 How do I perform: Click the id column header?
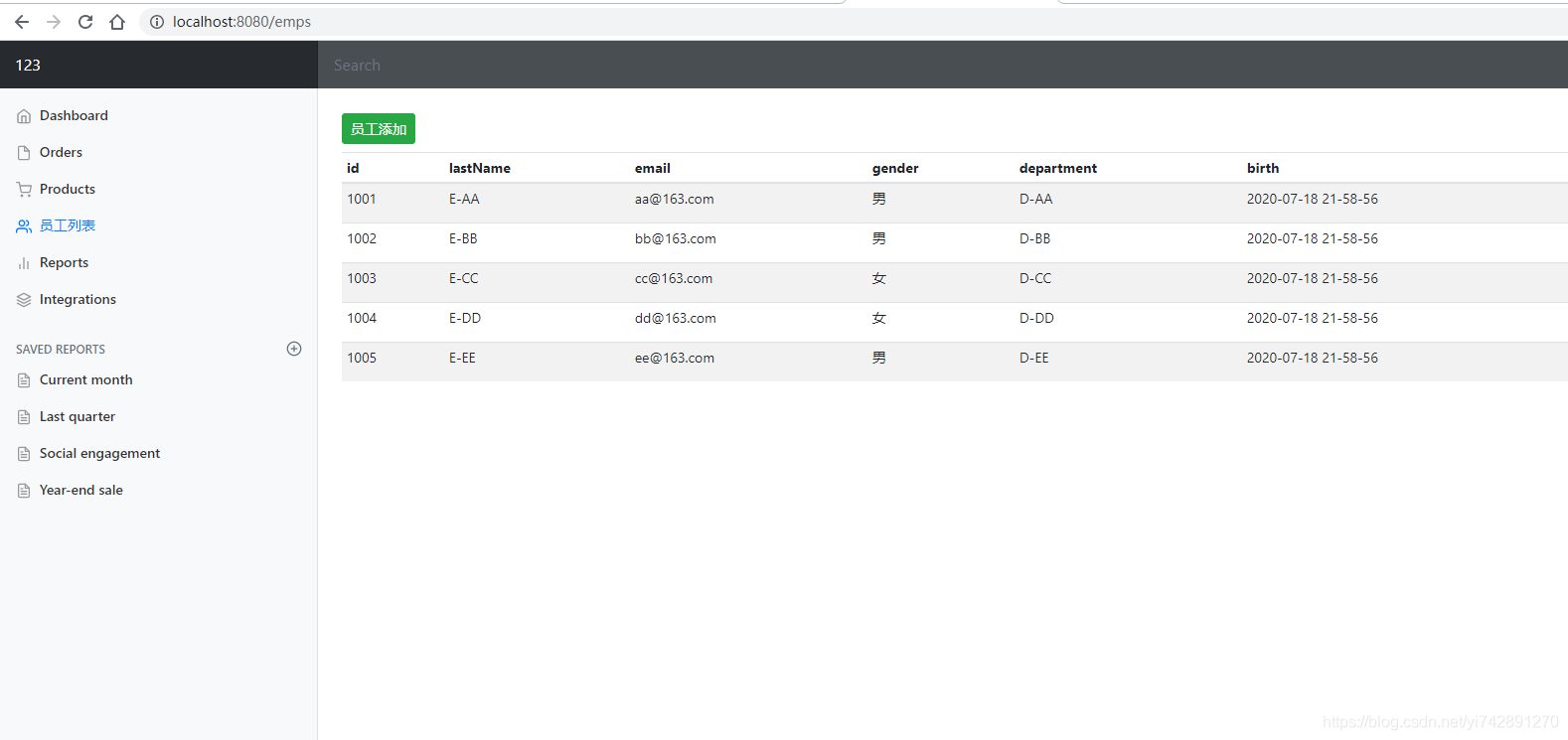click(x=353, y=168)
